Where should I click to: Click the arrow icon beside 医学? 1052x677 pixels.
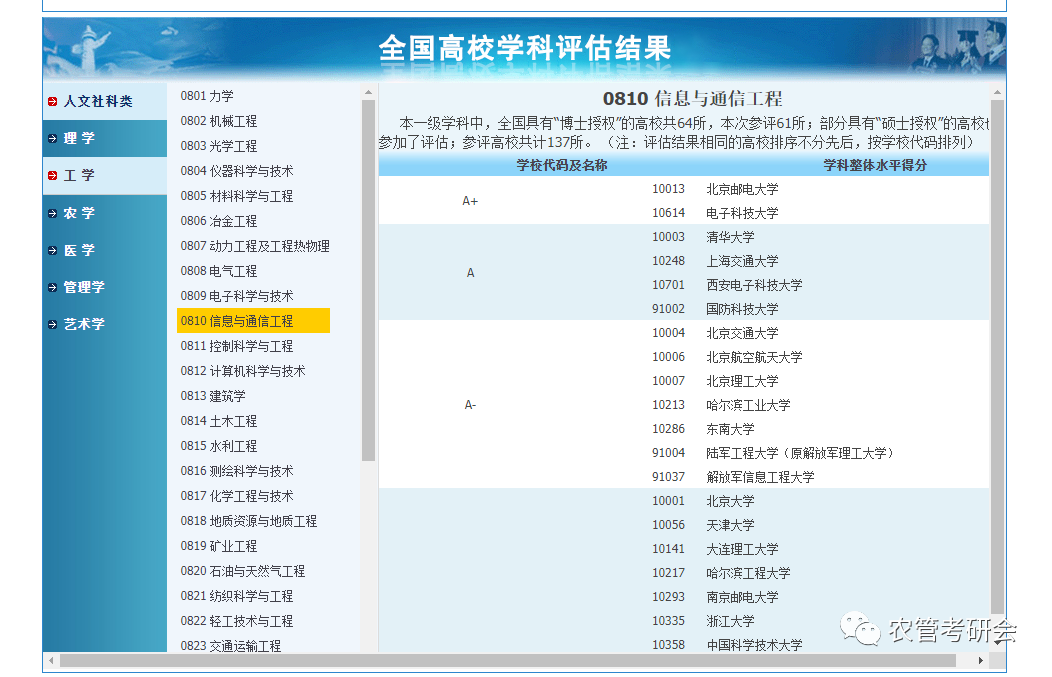52,250
